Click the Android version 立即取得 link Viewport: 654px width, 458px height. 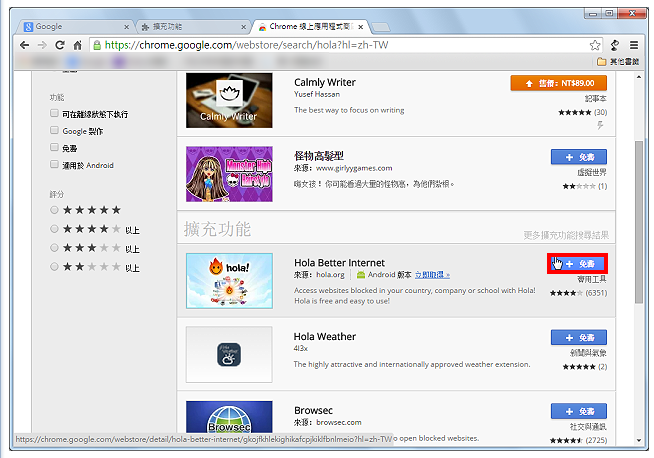(432, 275)
